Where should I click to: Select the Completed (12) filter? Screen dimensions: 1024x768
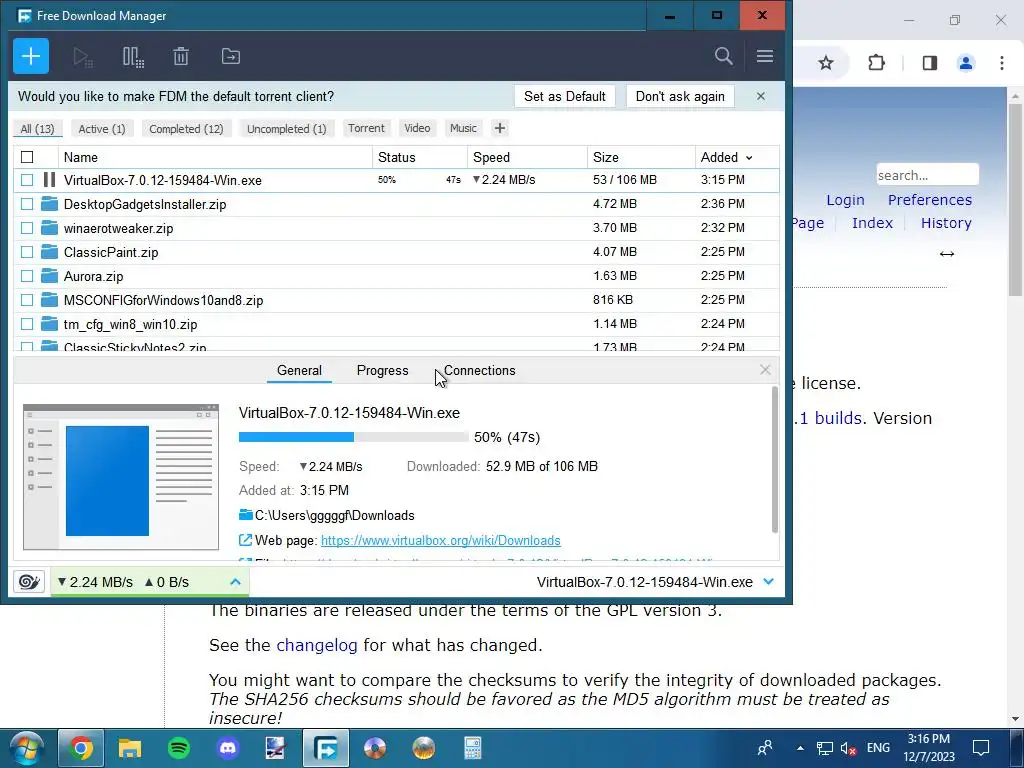[x=186, y=129]
